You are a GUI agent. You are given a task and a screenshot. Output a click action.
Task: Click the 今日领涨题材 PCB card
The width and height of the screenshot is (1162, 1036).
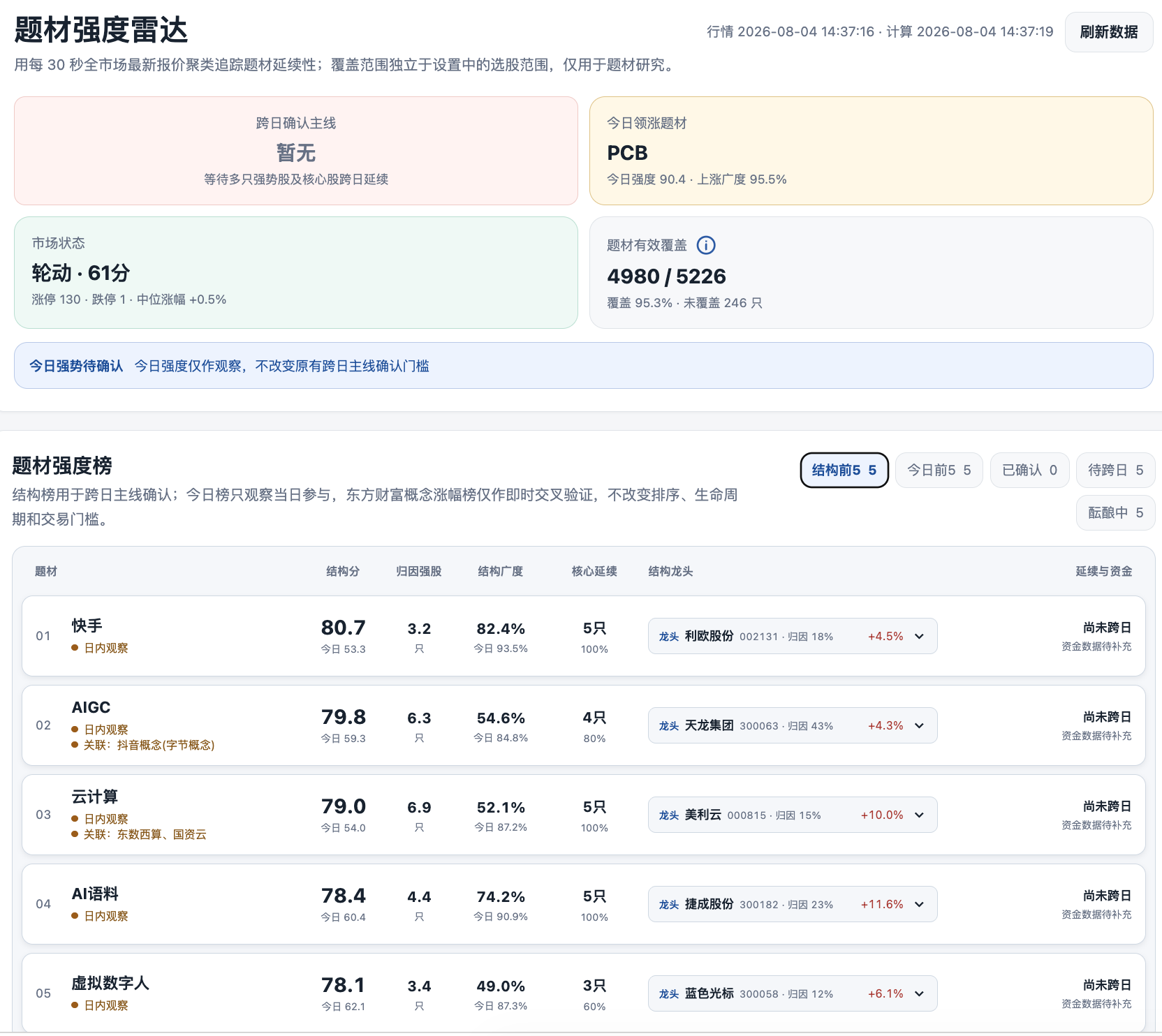tap(871, 151)
